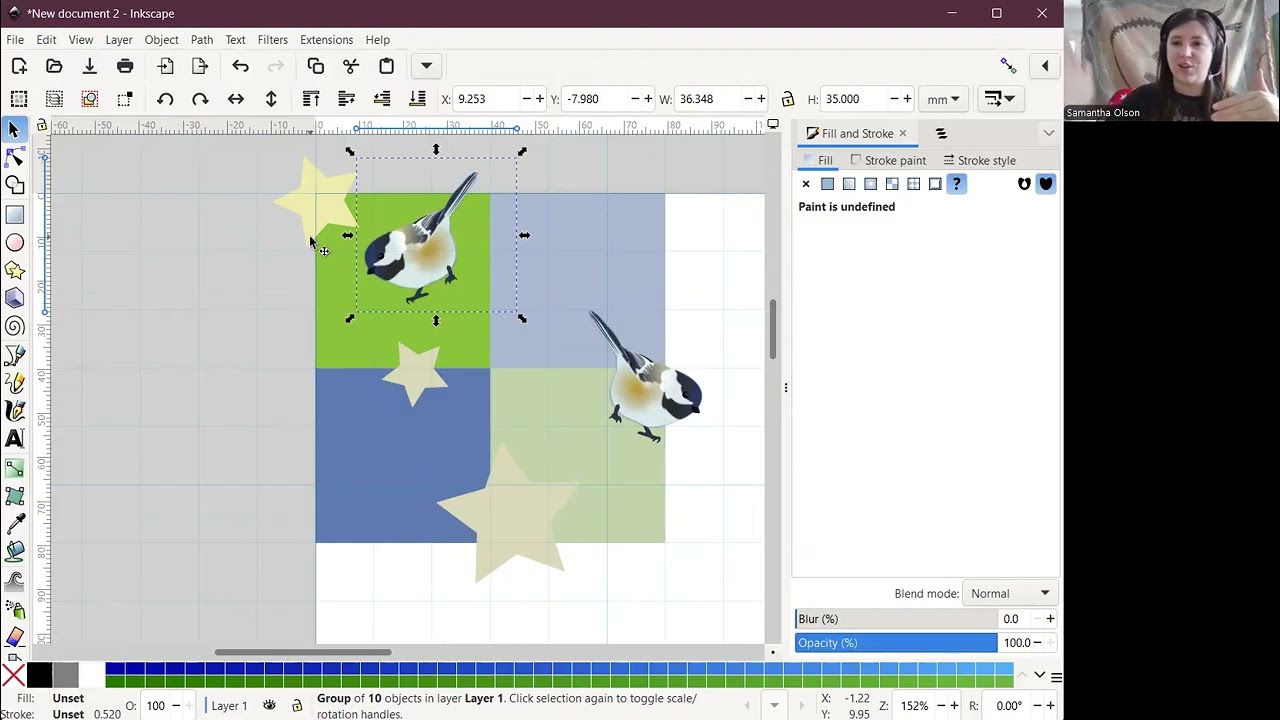Image resolution: width=1280 pixels, height=720 pixels.
Task: Select the Calligraphy tool
Action: 14,411
